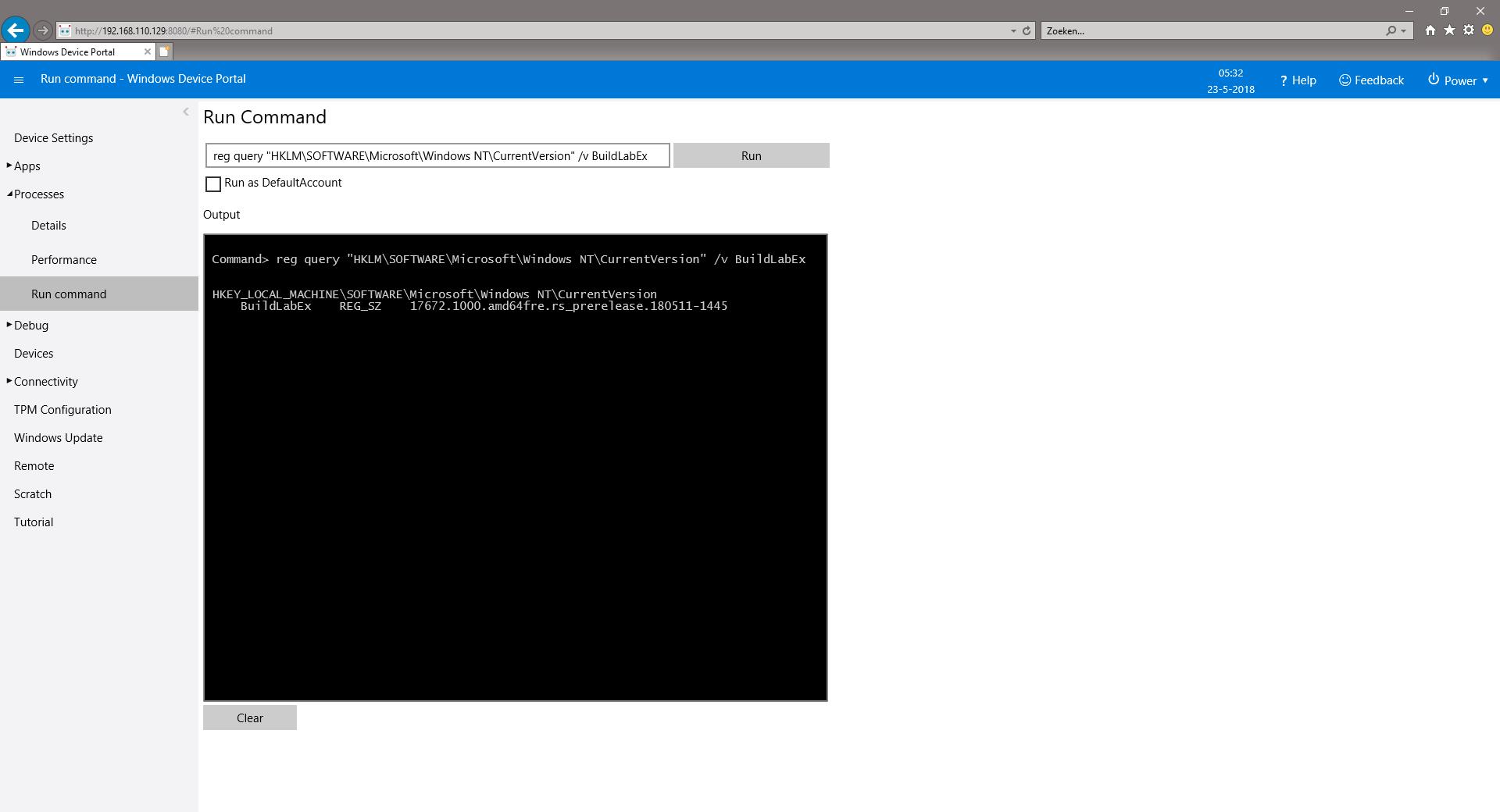Screen dimensions: 1500x812
Task: Open the Tutorial page
Action: pyautogui.click(x=34, y=522)
